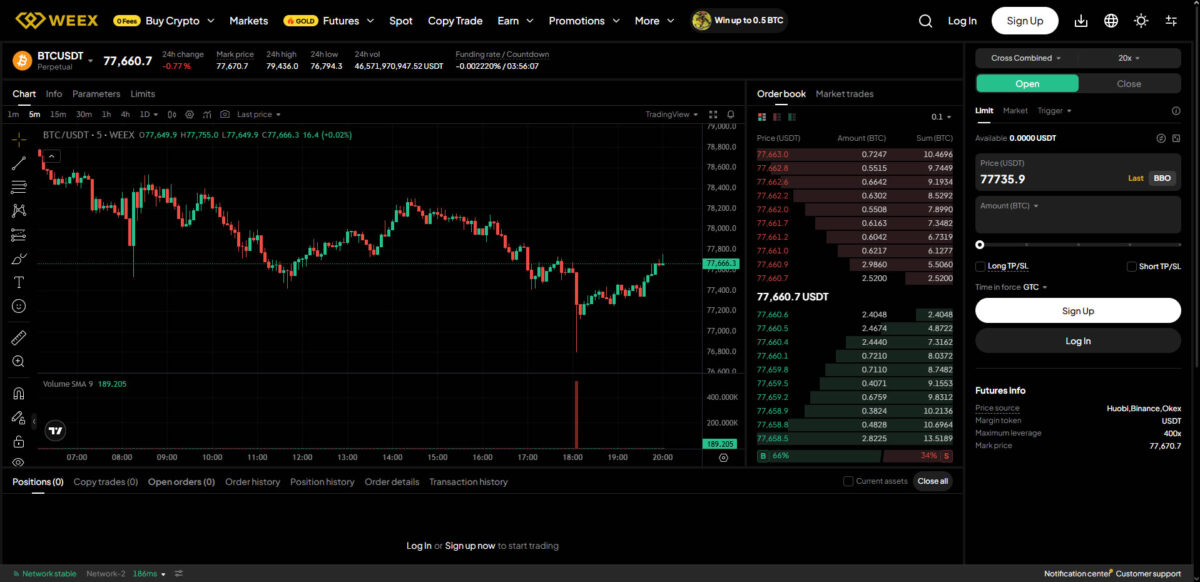1200x582 pixels.
Task: Toggle the magnet snap mode
Action: (x=18, y=393)
